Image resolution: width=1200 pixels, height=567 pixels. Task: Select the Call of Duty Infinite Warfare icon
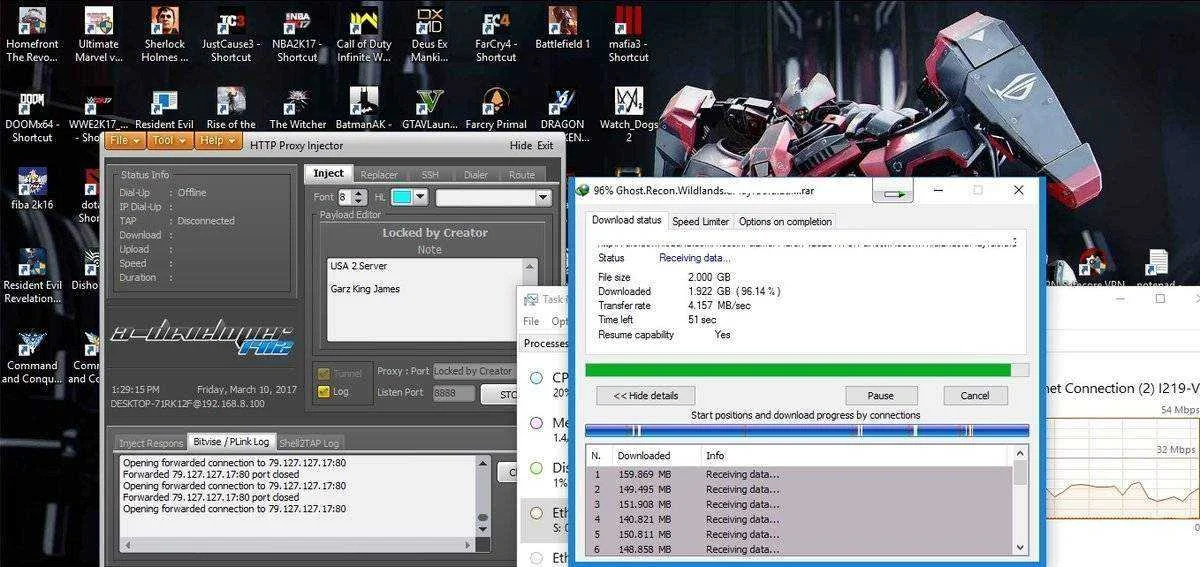(364, 35)
